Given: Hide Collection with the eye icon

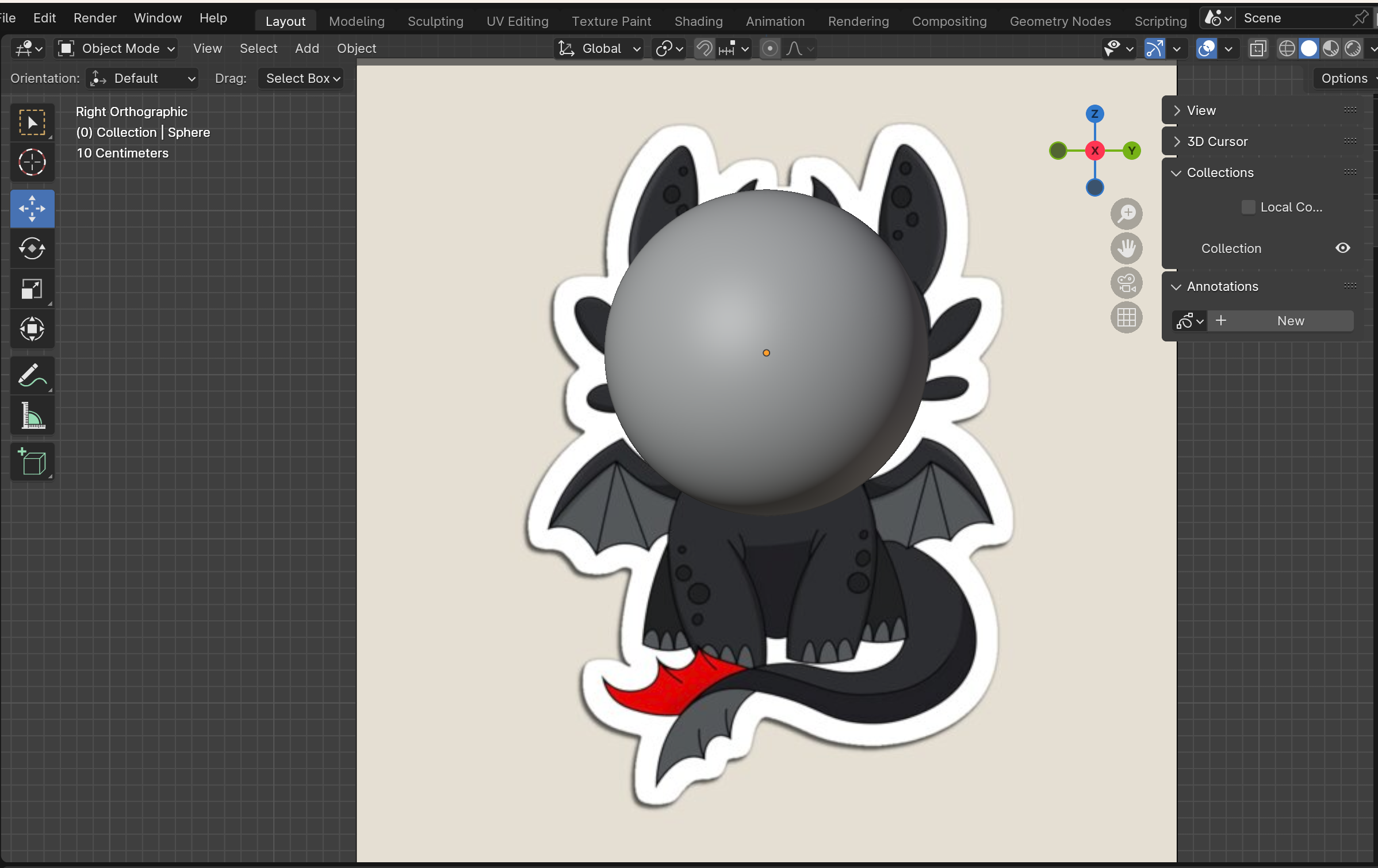Looking at the screenshot, I should (x=1342, y=248).
